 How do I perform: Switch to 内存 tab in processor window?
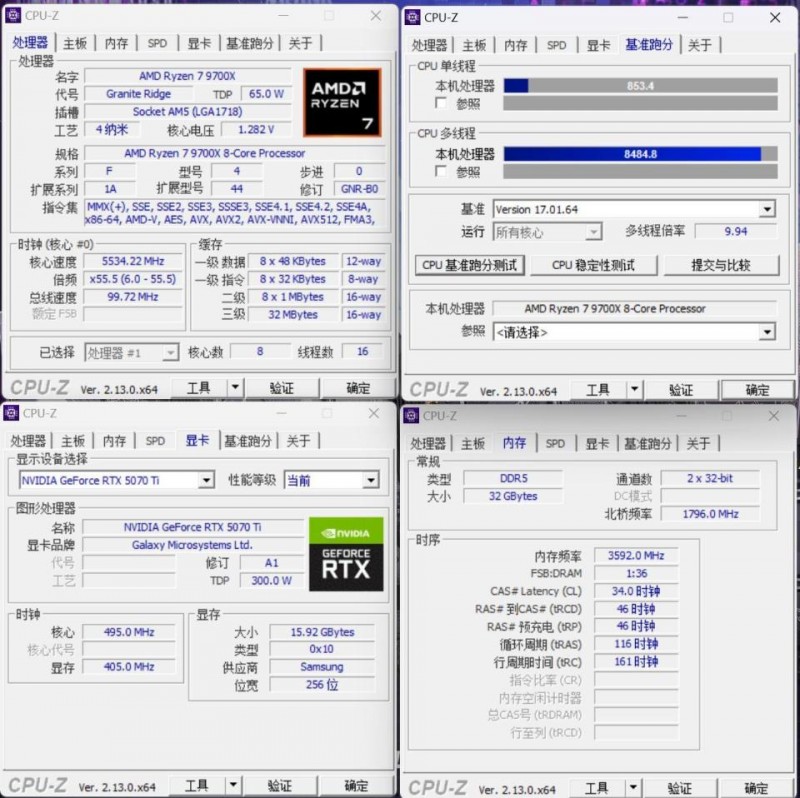[116, 43]
